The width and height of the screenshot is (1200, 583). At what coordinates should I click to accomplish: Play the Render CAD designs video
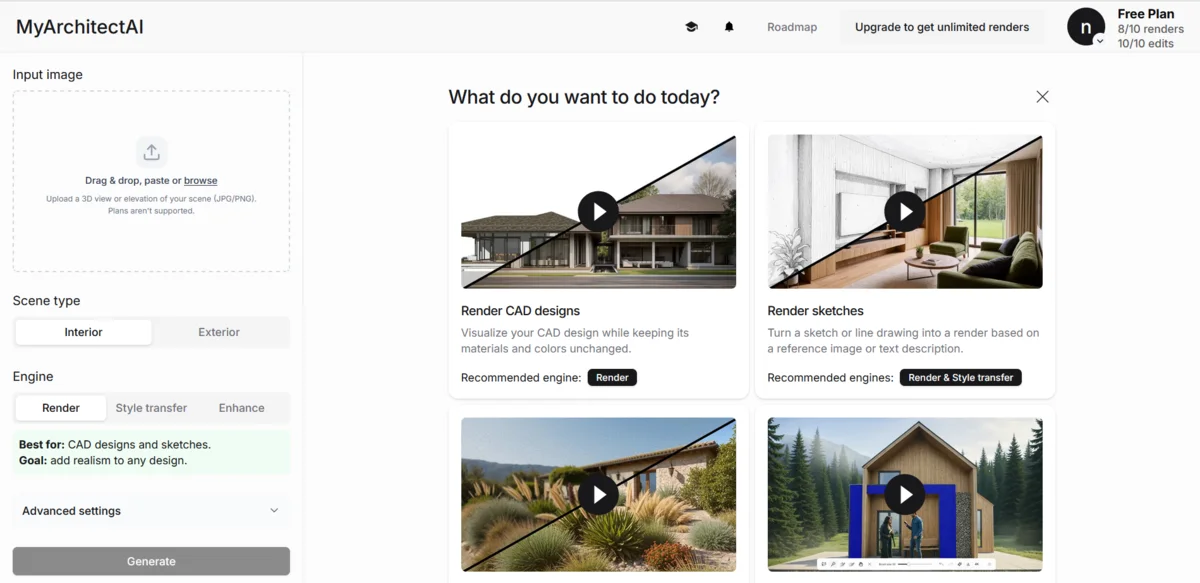(x=598, y=212)
